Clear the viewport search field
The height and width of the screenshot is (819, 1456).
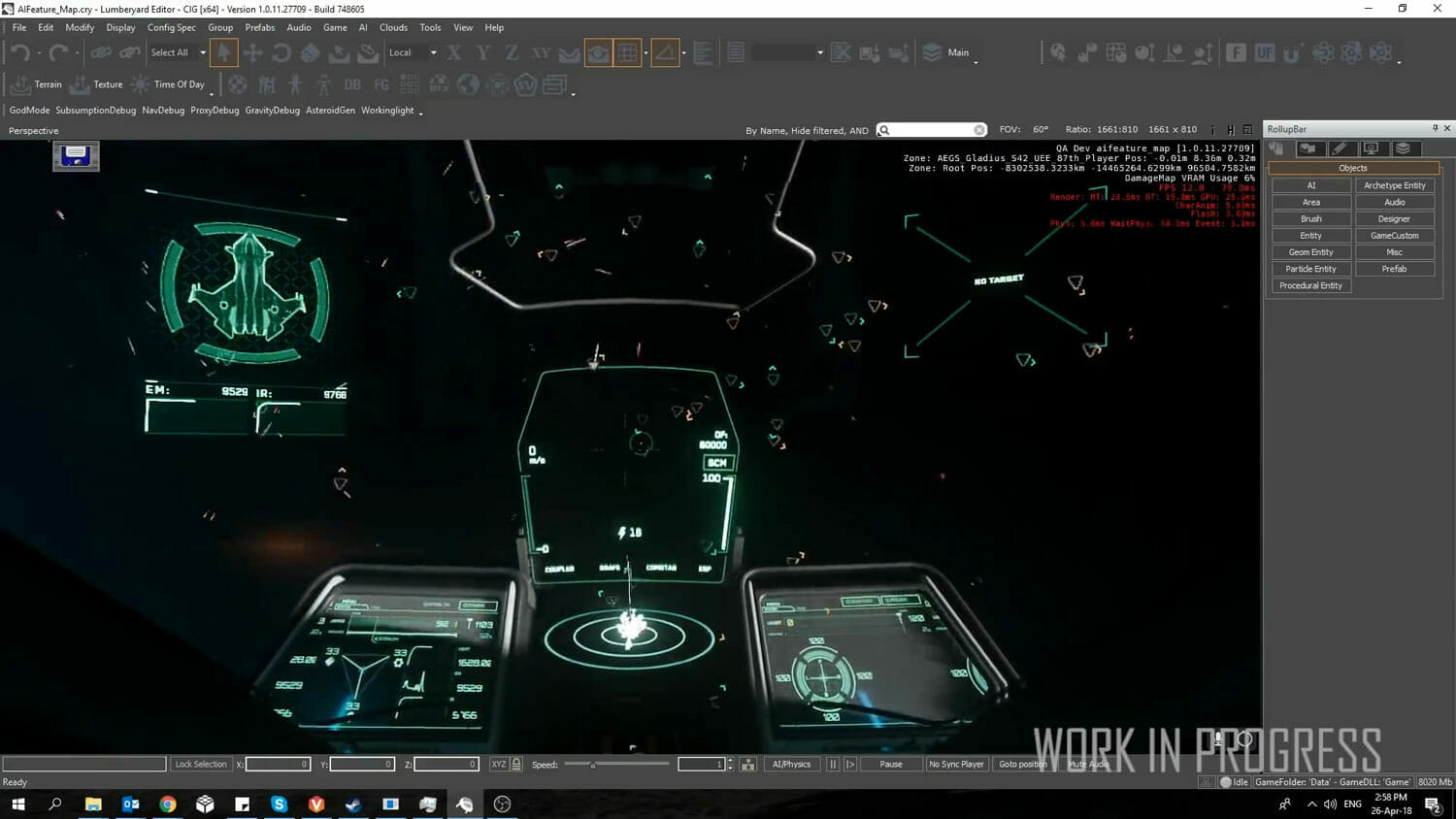click(x=979, y=130)
